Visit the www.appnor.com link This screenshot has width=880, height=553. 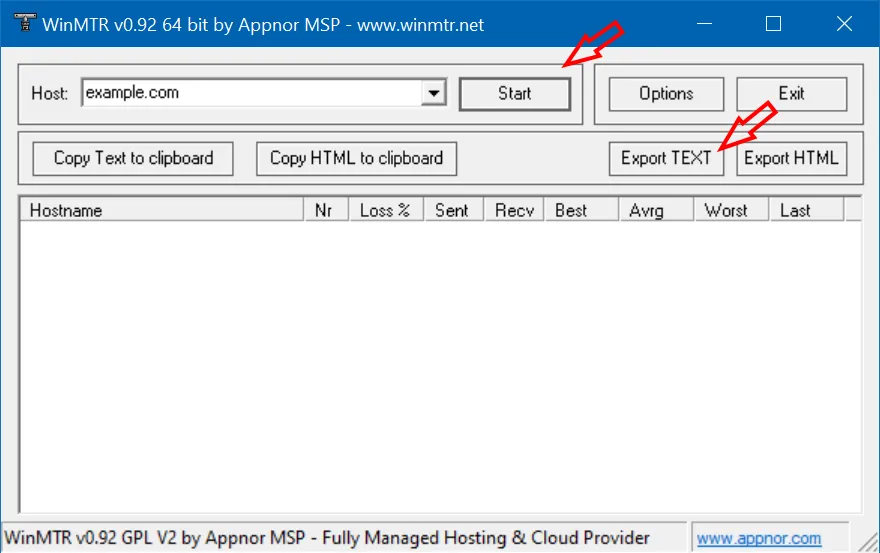tap(759, 538)
